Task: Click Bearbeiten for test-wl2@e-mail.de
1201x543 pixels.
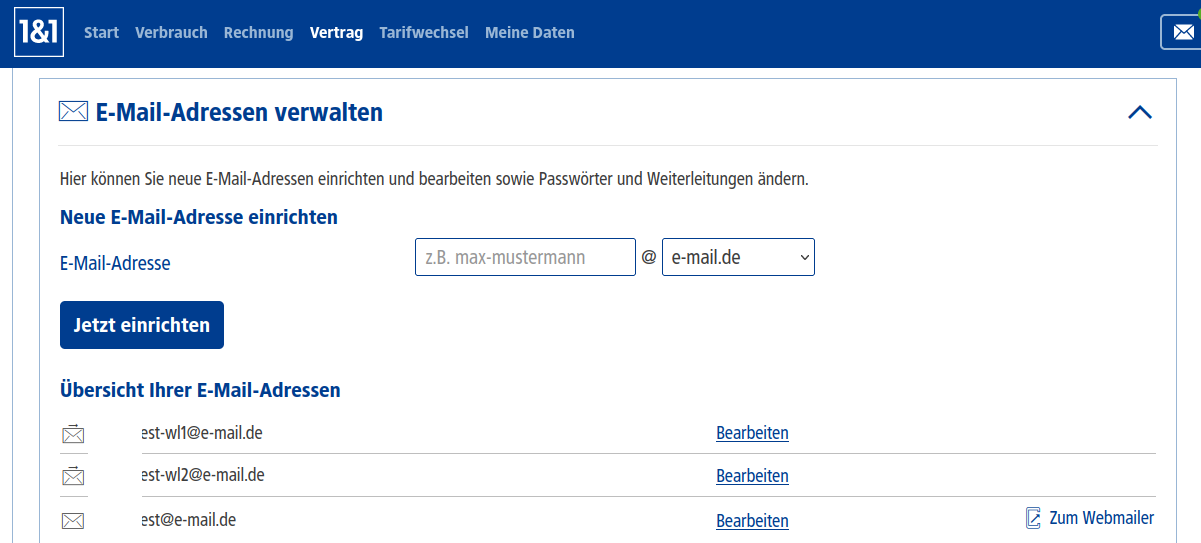Action: (752, 476)
